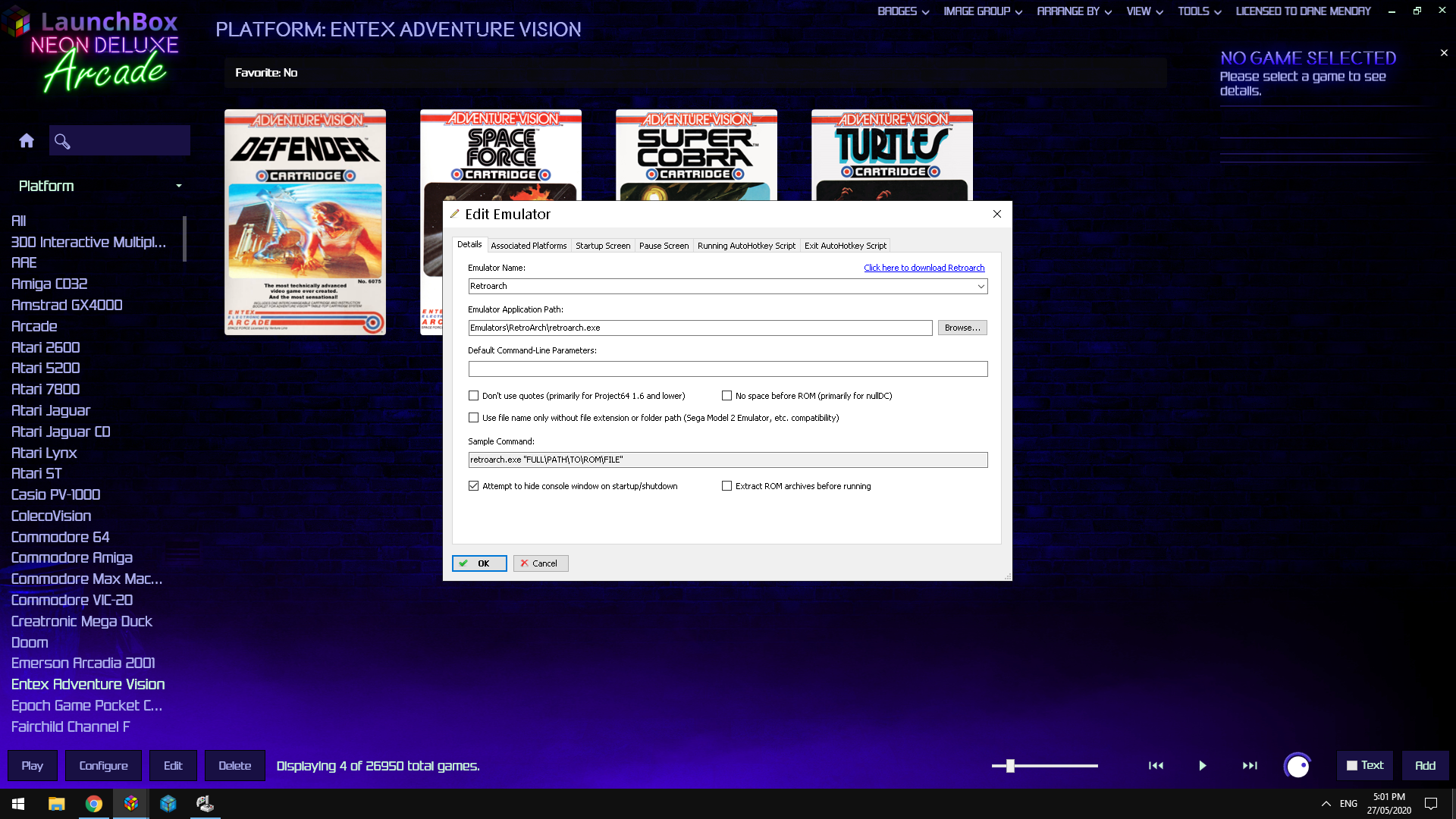Click the Edit button in bottom bar
Image resolution: width=1456 pixels, height=819 pixels.
pos(173,766)
